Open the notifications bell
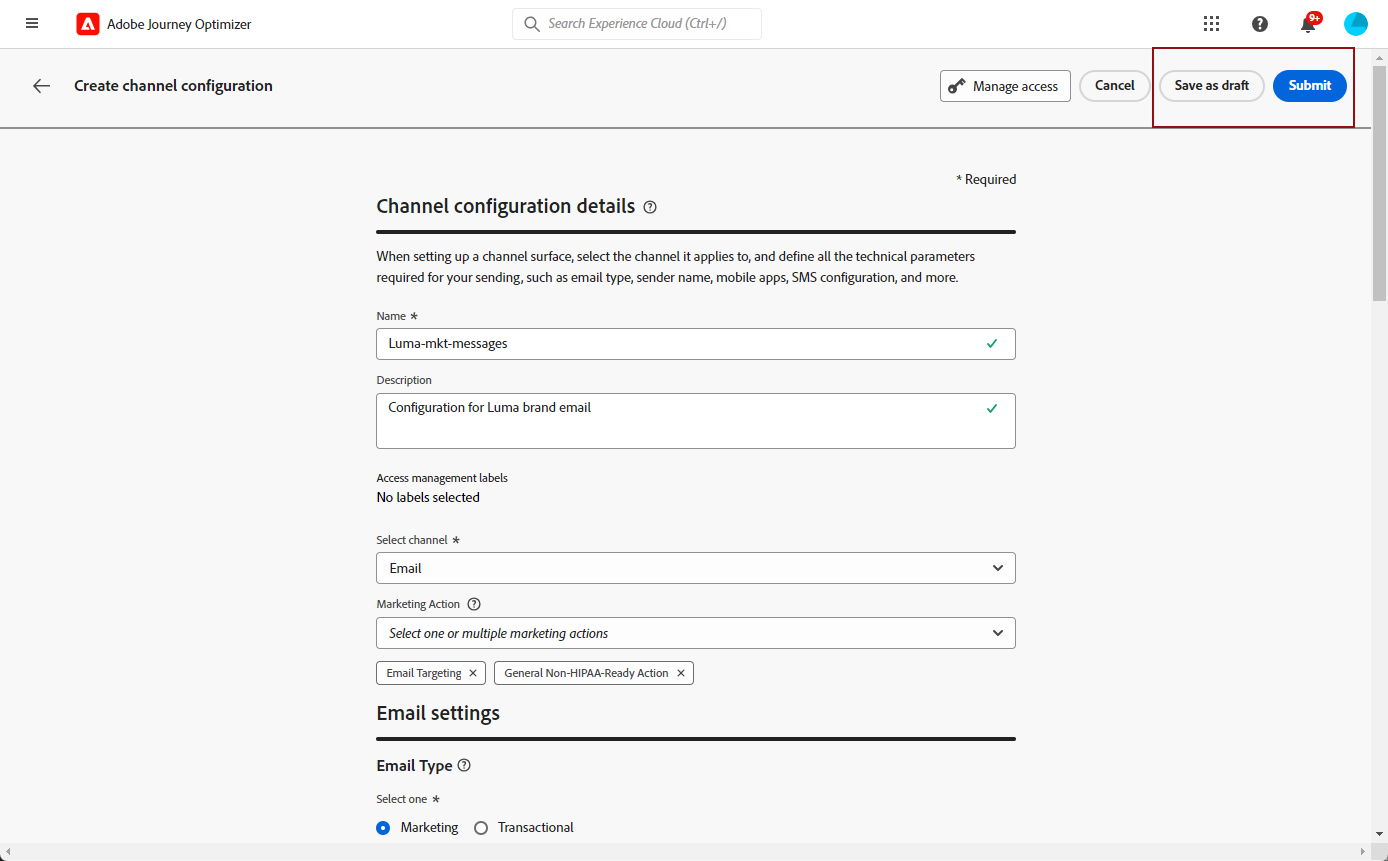Image resolution: width=1388 pixels, height=861 pixels. pyautogui.click(x=1308, y=25)
